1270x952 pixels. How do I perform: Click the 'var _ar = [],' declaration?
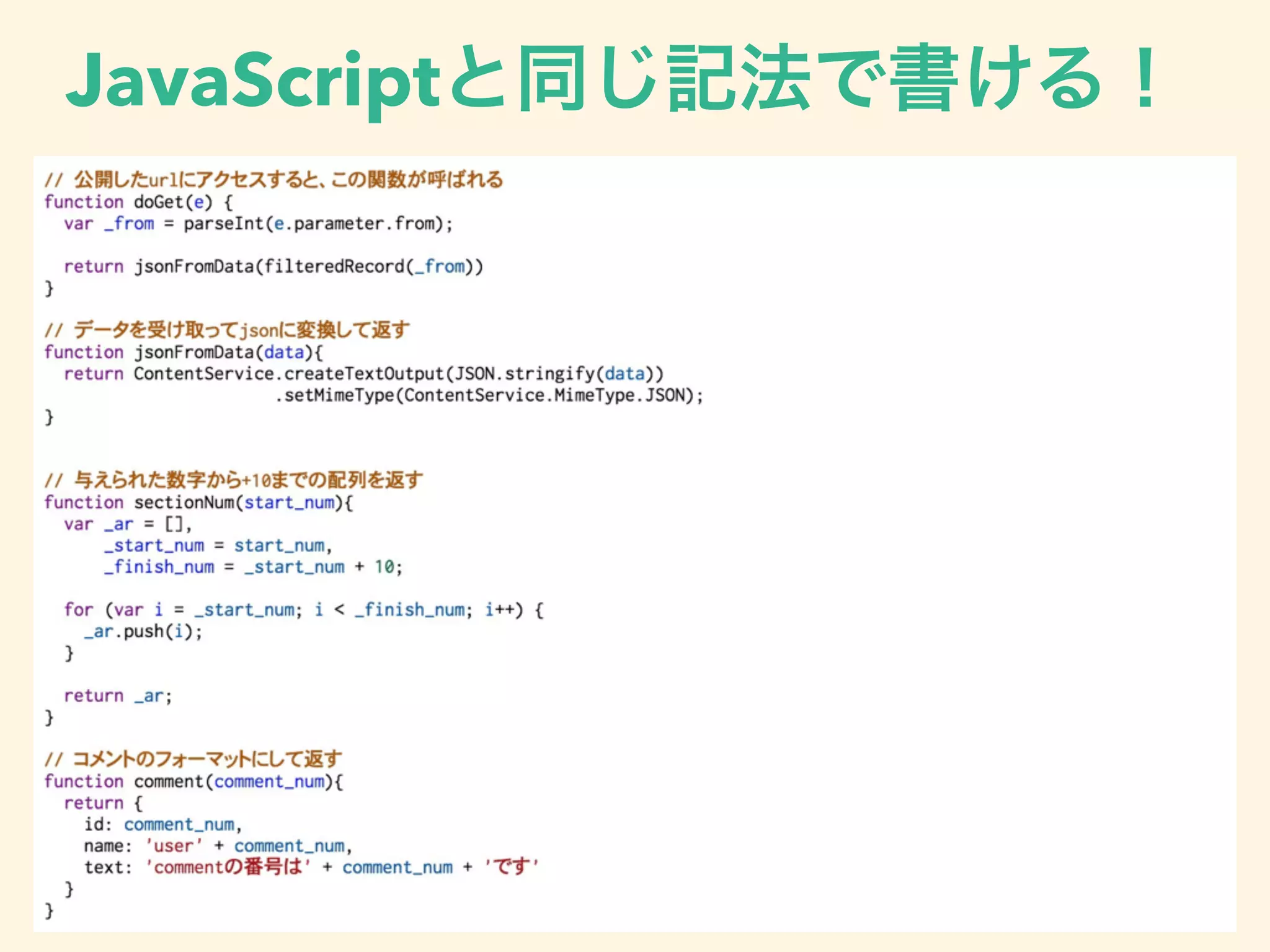(128, 524)
